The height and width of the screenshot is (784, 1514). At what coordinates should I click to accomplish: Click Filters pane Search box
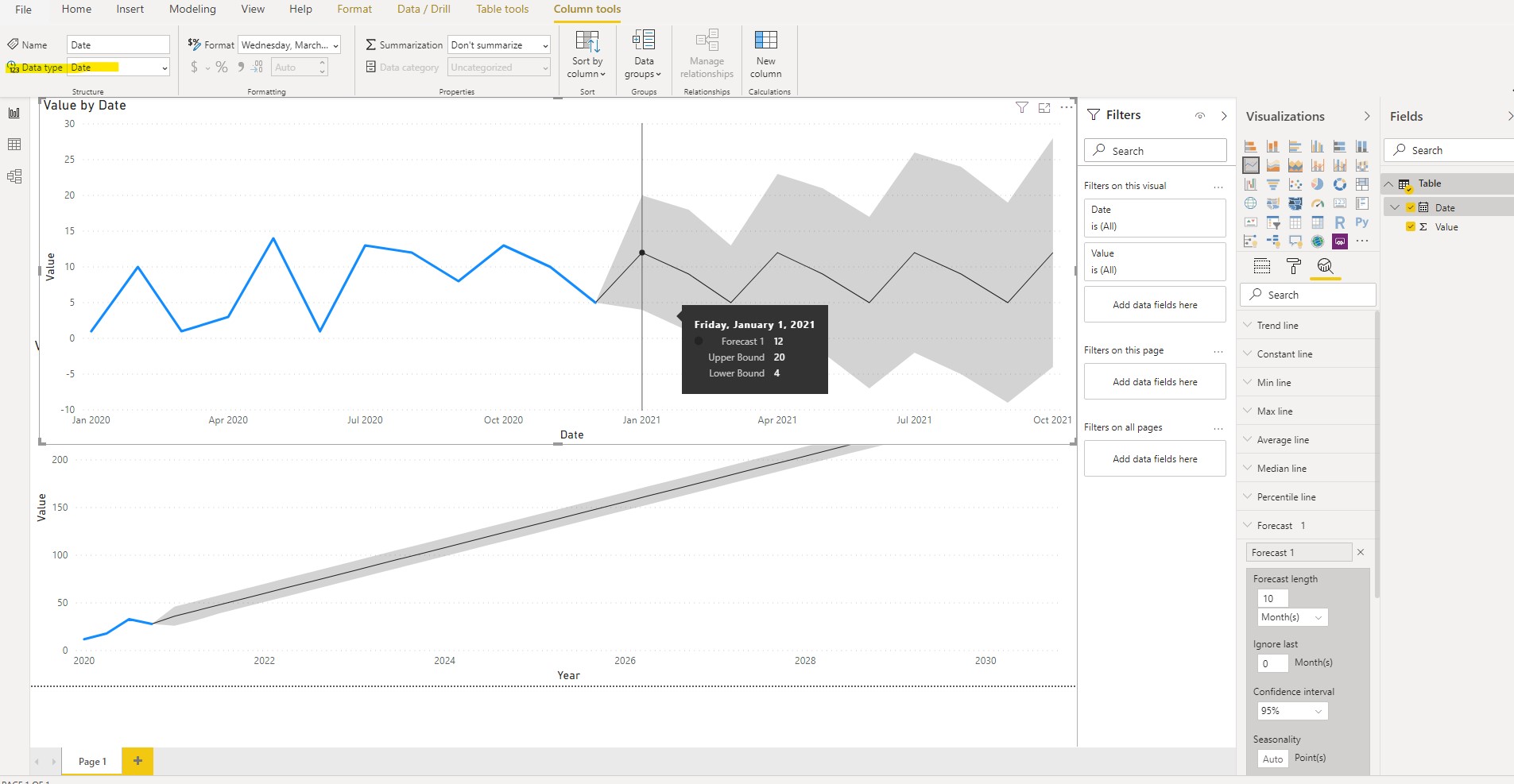click(x=1156, y=151)
